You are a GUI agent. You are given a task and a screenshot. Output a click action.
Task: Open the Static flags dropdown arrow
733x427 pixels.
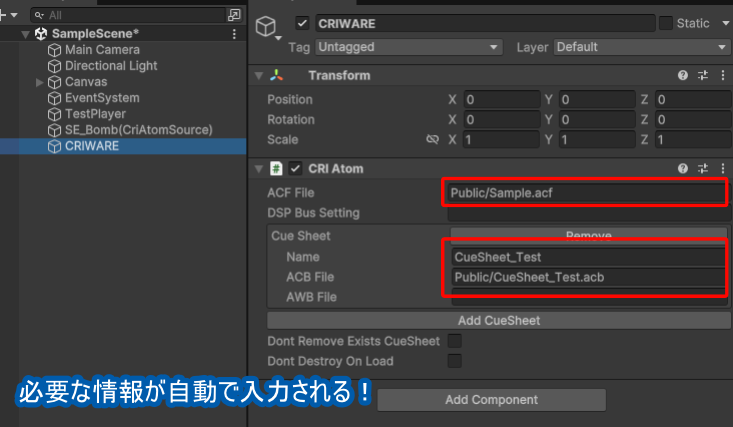[726, 23]
